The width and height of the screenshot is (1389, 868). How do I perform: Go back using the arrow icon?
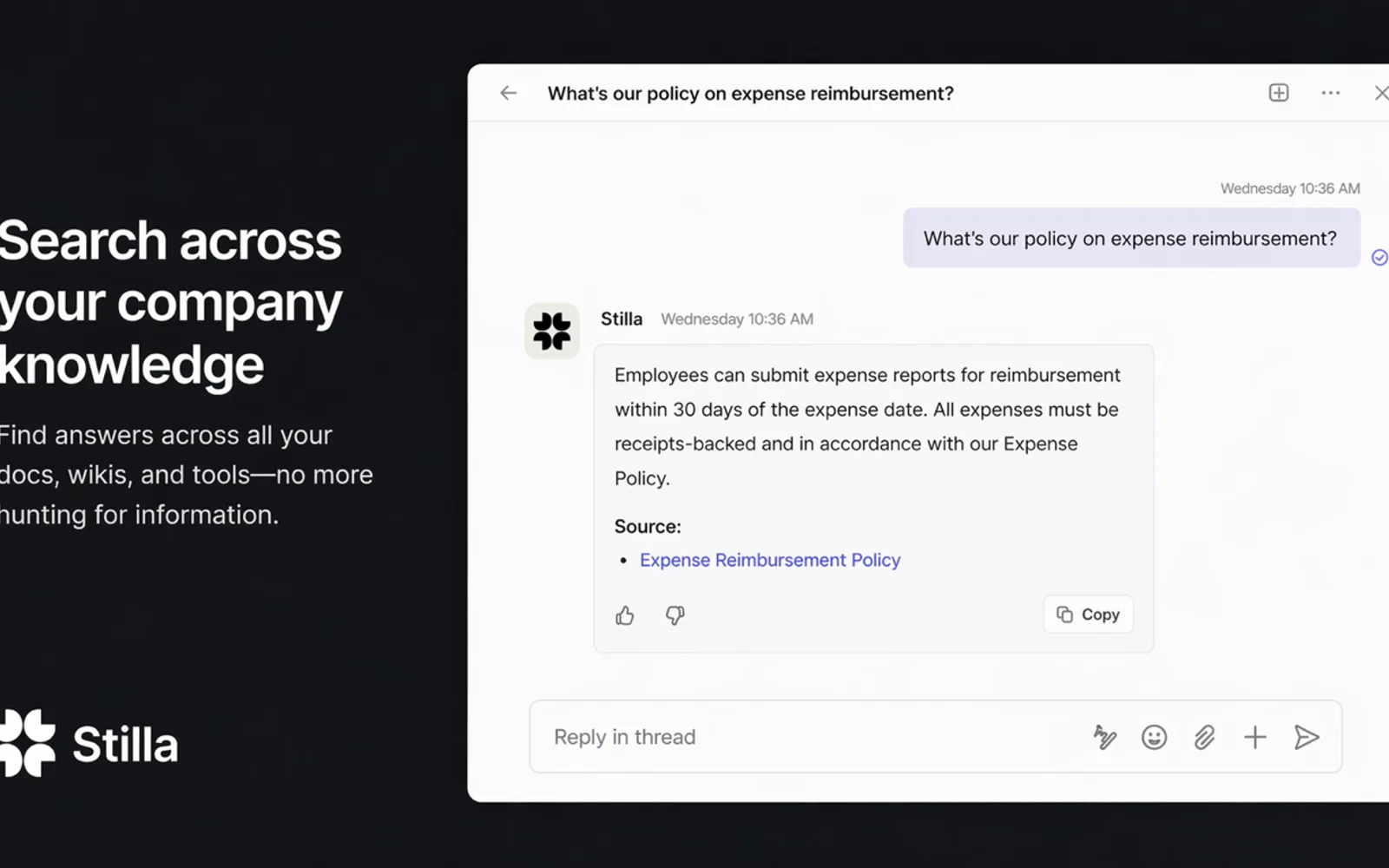[x=509, y=93]
